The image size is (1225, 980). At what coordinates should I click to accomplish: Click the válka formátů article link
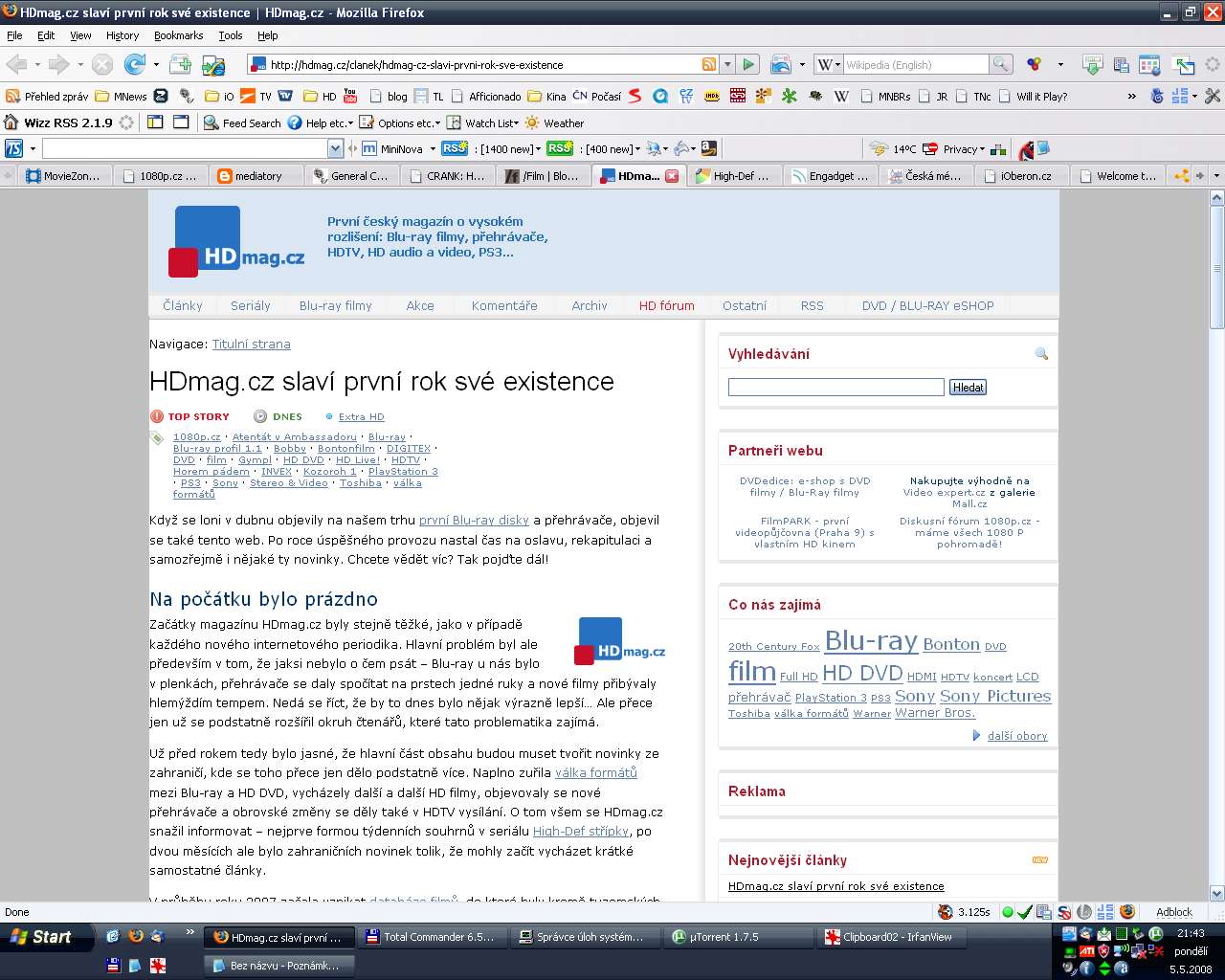(595, 772)
